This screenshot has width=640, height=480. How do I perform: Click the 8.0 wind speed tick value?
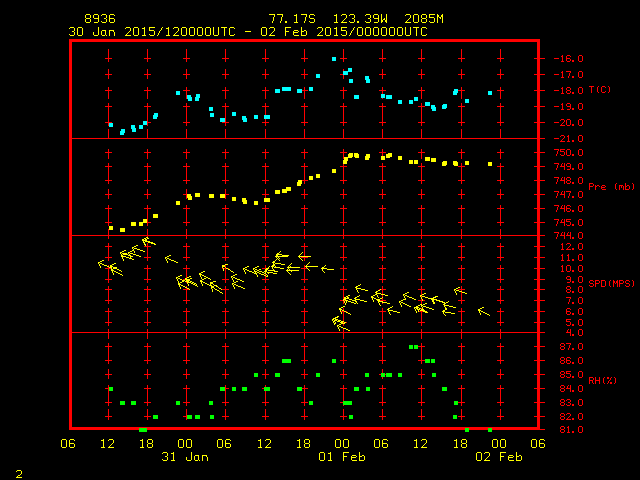tap(574, 290)
